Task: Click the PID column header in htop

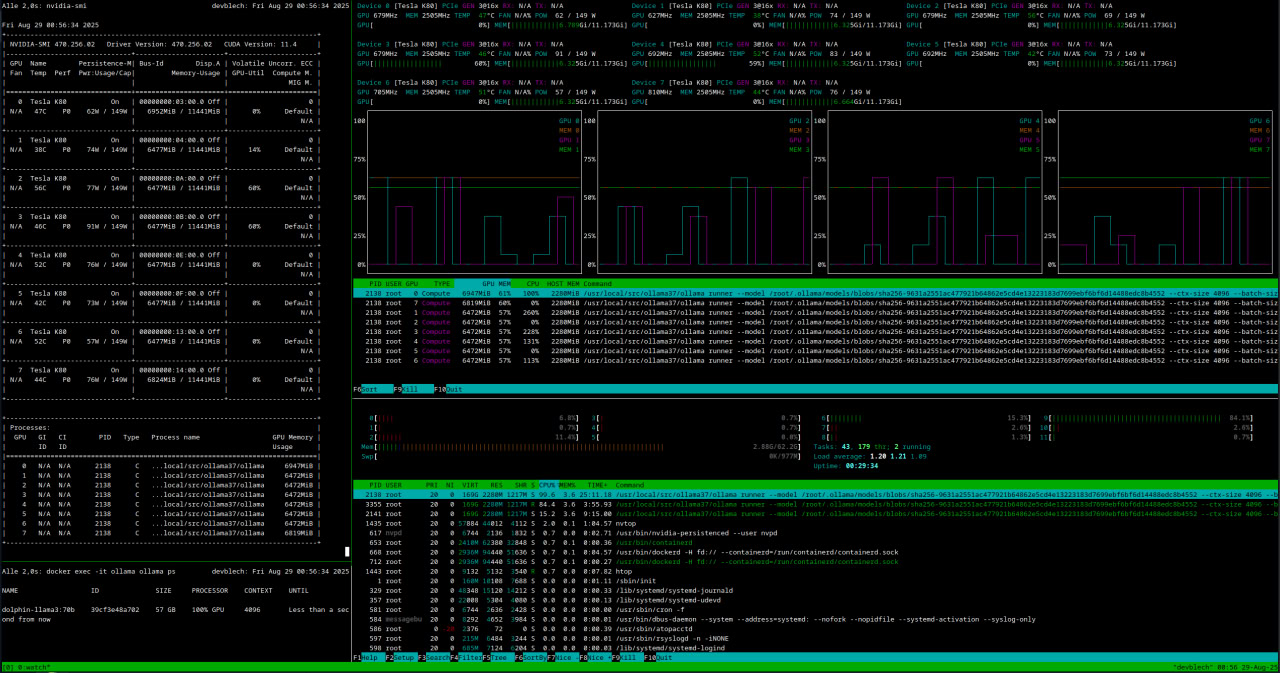Action: point(374,484)
